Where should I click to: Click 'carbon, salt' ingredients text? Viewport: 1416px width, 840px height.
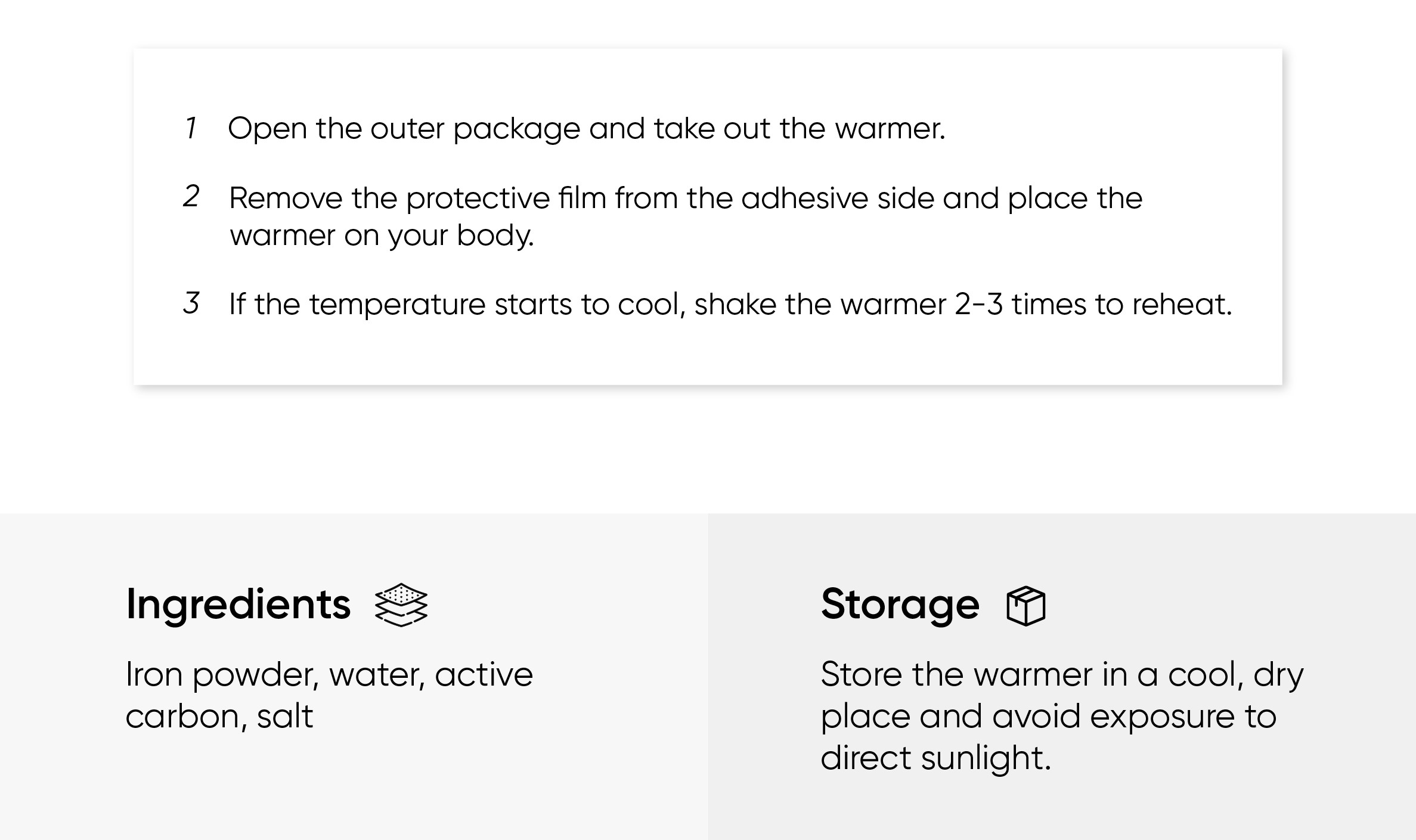(x=219, y=716)
